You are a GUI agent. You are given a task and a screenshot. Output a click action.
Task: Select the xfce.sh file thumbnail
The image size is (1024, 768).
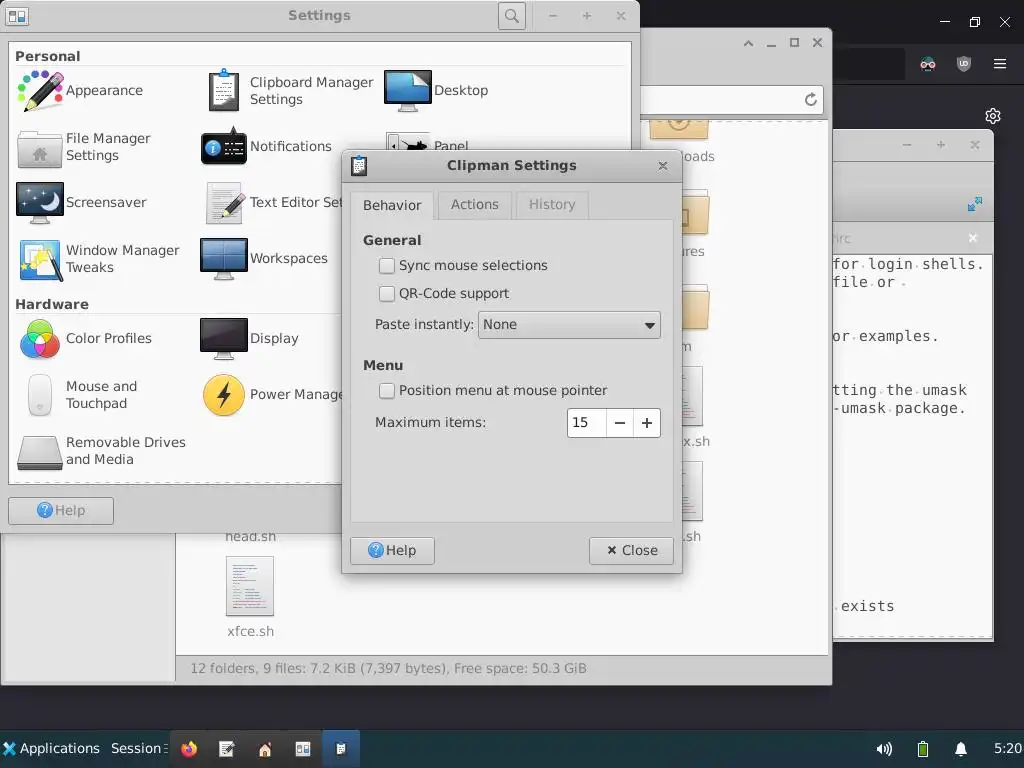point(250,586)
